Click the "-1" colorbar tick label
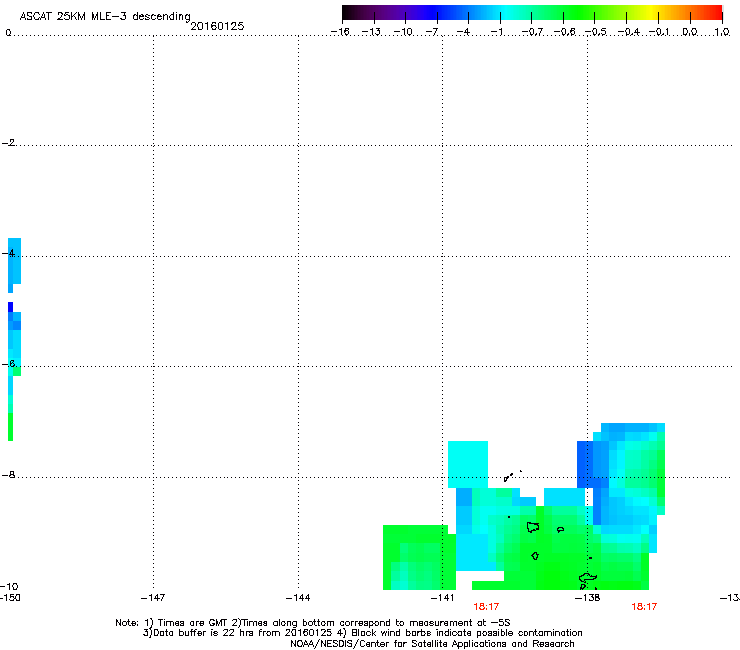Image resolution: width=740 pixels, height=650 pixels. point(496,32)
